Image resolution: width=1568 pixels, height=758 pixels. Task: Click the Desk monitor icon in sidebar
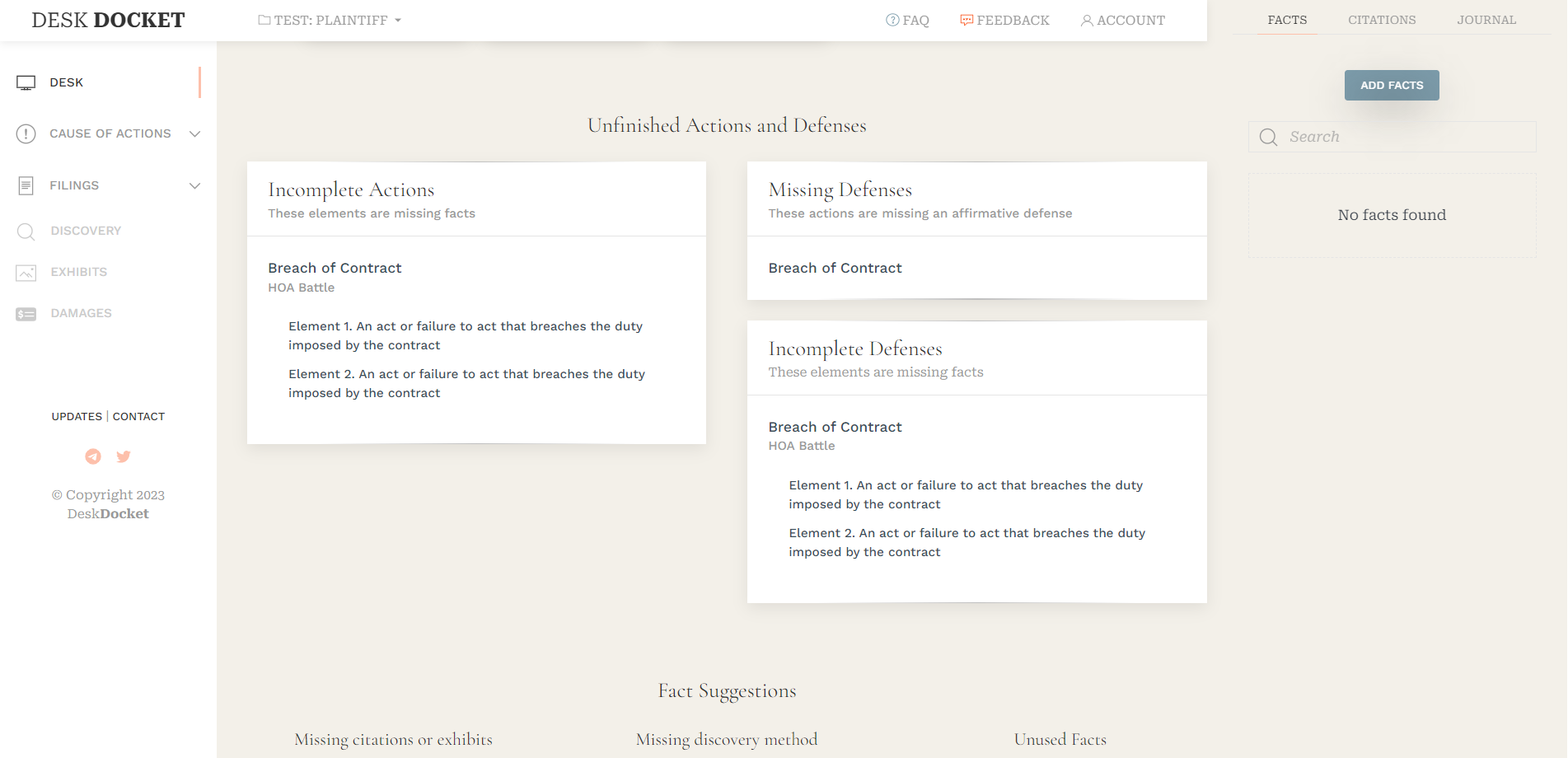point(26,82)
